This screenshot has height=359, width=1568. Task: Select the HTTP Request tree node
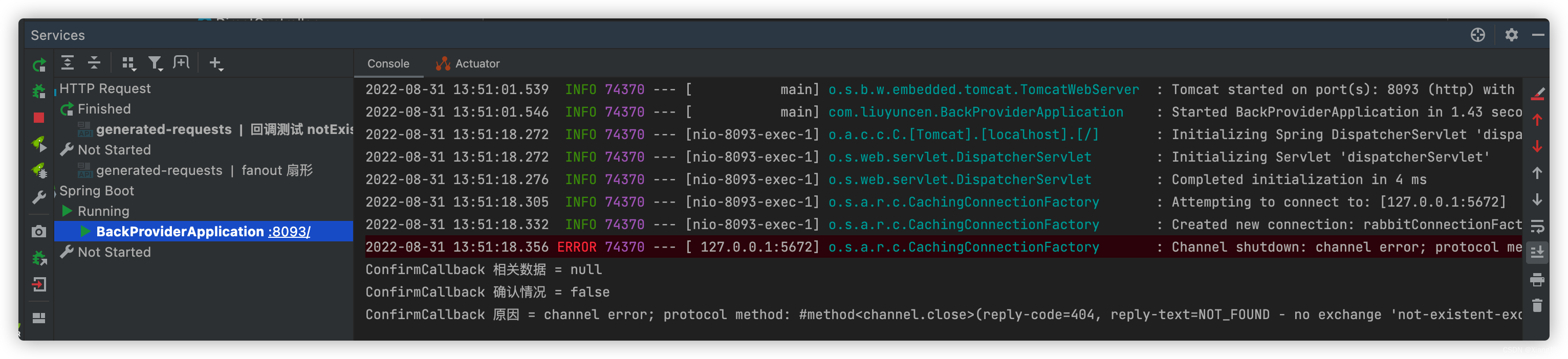(105, 89)
